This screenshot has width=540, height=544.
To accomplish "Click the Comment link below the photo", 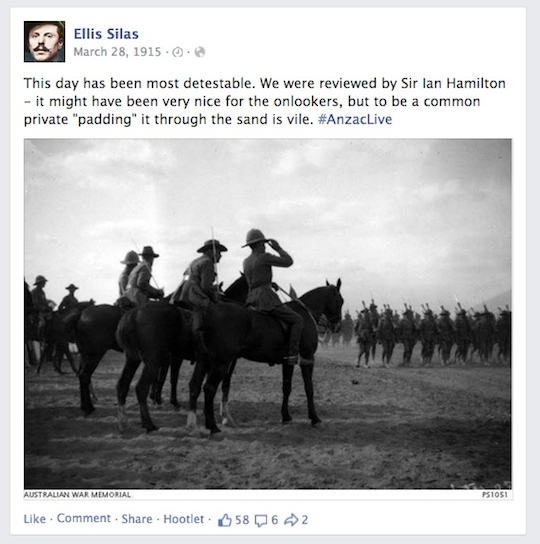I will pyautogui.click(x=84, y=518).
